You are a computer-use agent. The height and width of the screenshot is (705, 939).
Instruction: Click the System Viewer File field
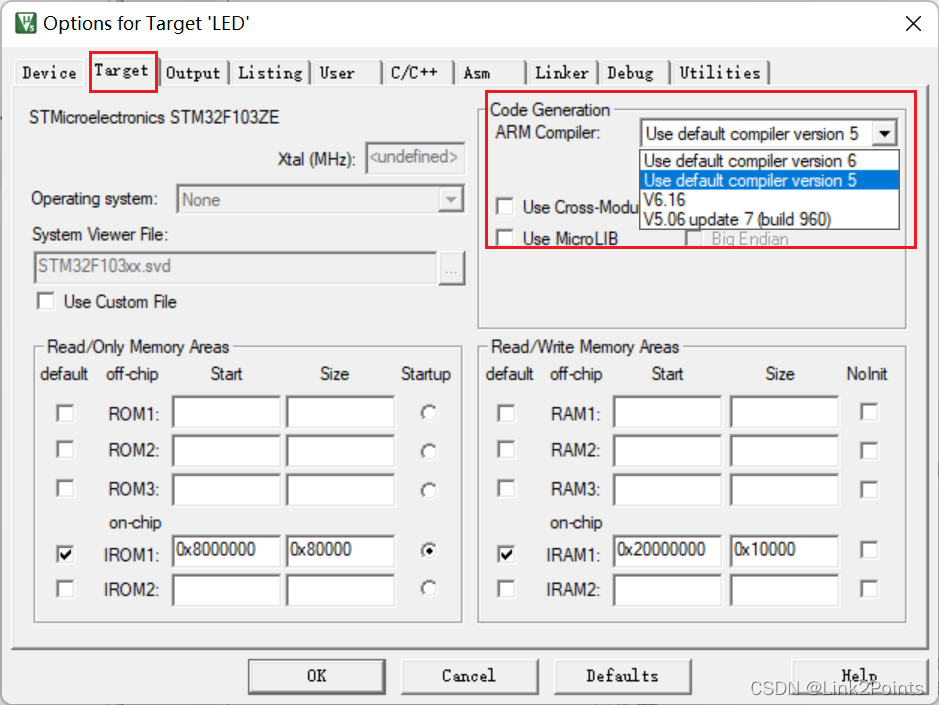235,267
